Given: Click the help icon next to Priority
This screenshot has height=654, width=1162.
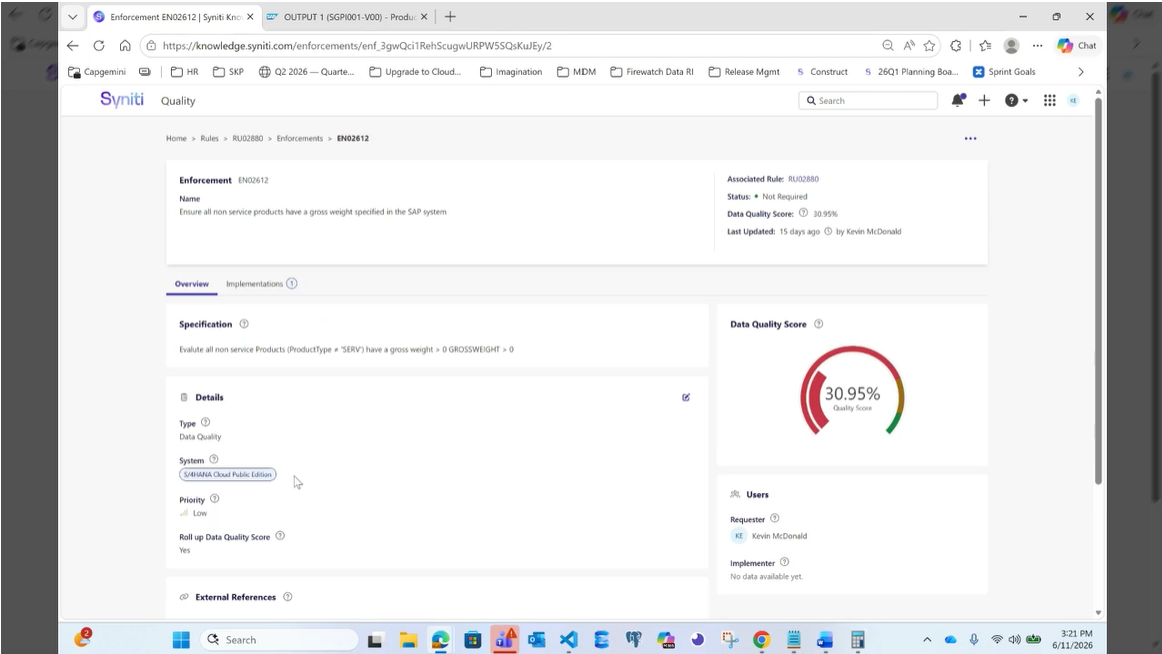Looking at the screenshot, I should [x=214, y=498].
